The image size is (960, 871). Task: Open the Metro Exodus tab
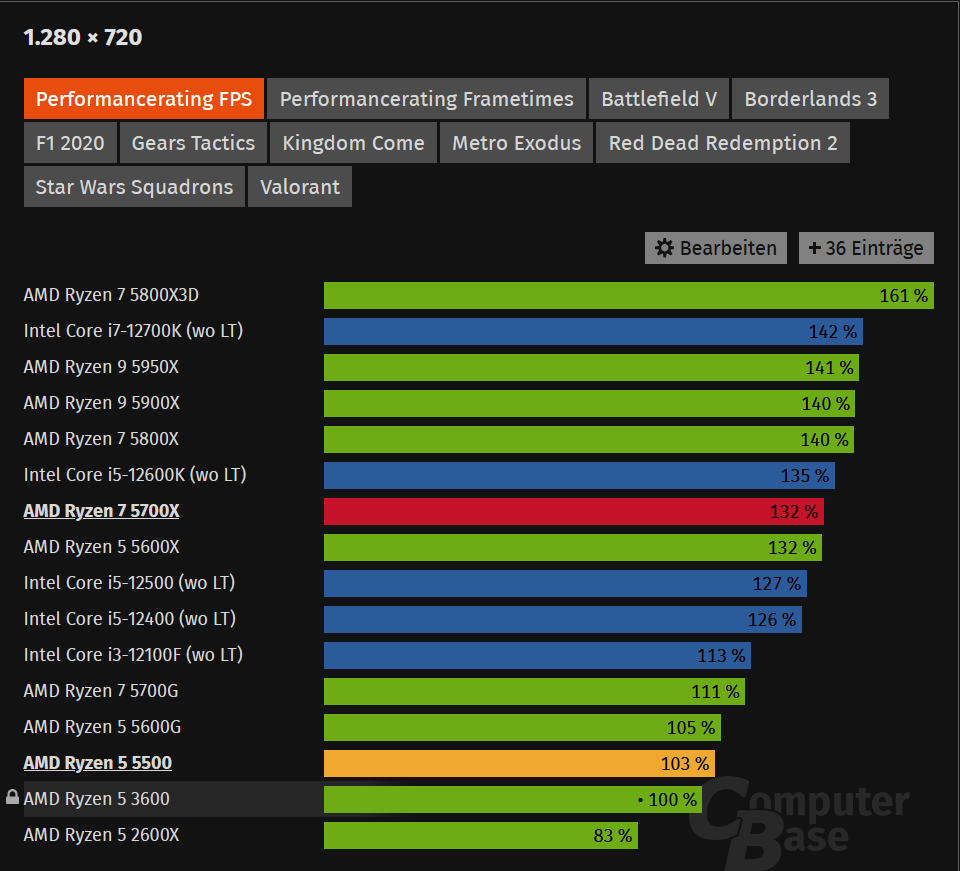coord(516,143)
